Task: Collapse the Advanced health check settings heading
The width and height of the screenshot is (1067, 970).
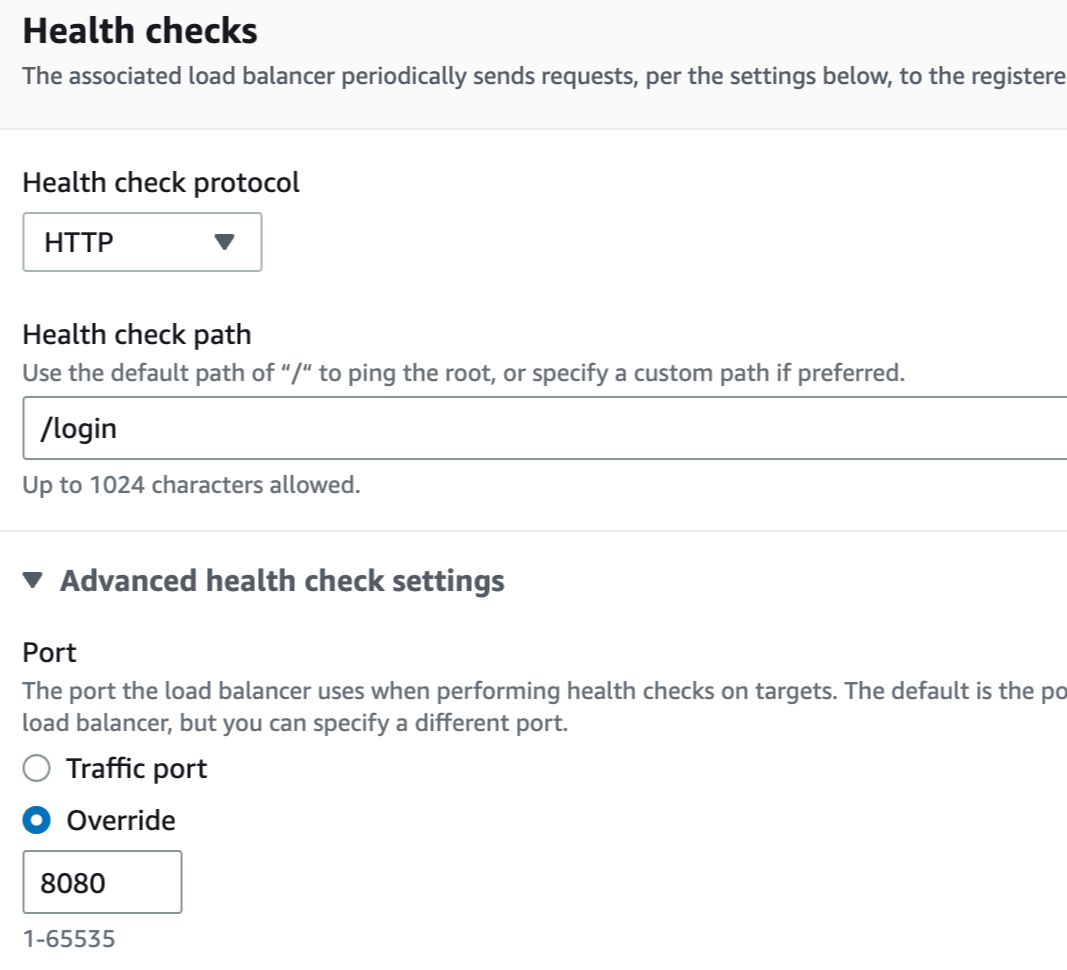Action: coord(282,581)
